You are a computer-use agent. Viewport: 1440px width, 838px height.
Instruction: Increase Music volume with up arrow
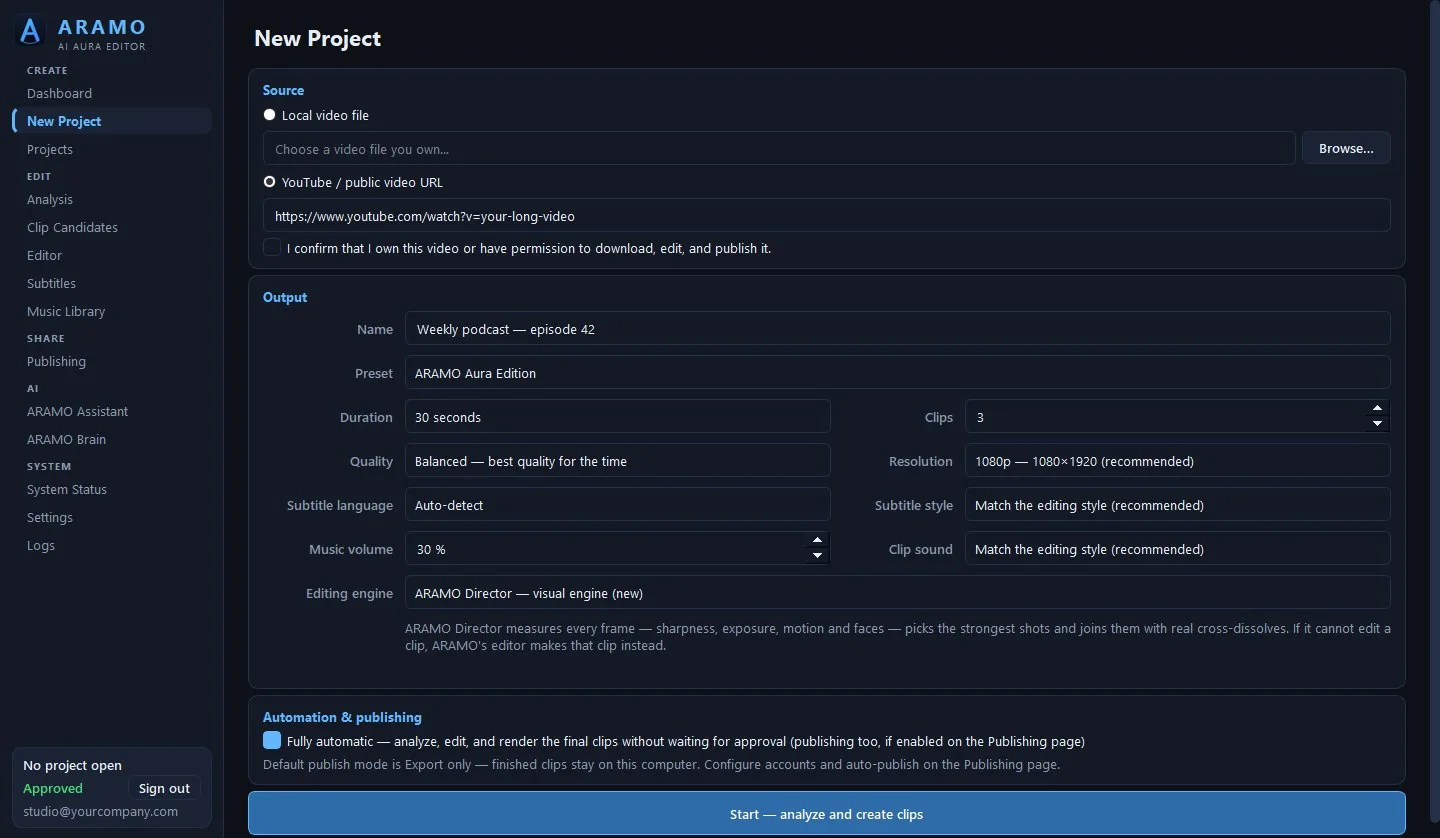[817, 540]
